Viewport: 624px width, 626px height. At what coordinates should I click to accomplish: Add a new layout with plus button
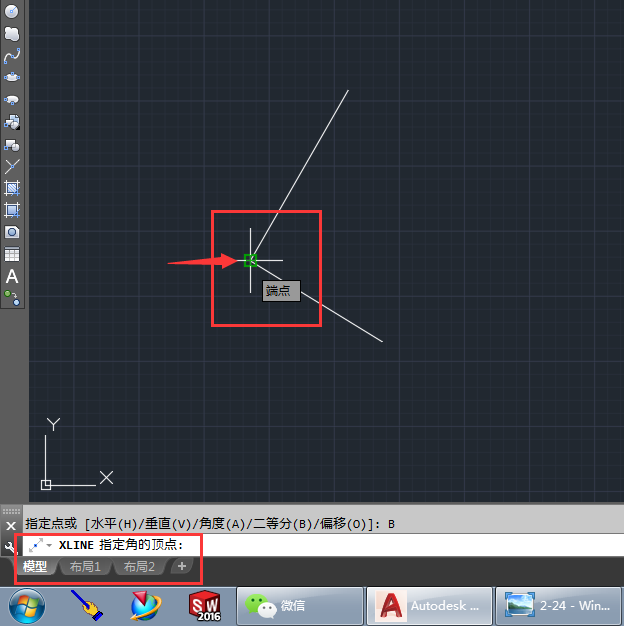point(181,567)
